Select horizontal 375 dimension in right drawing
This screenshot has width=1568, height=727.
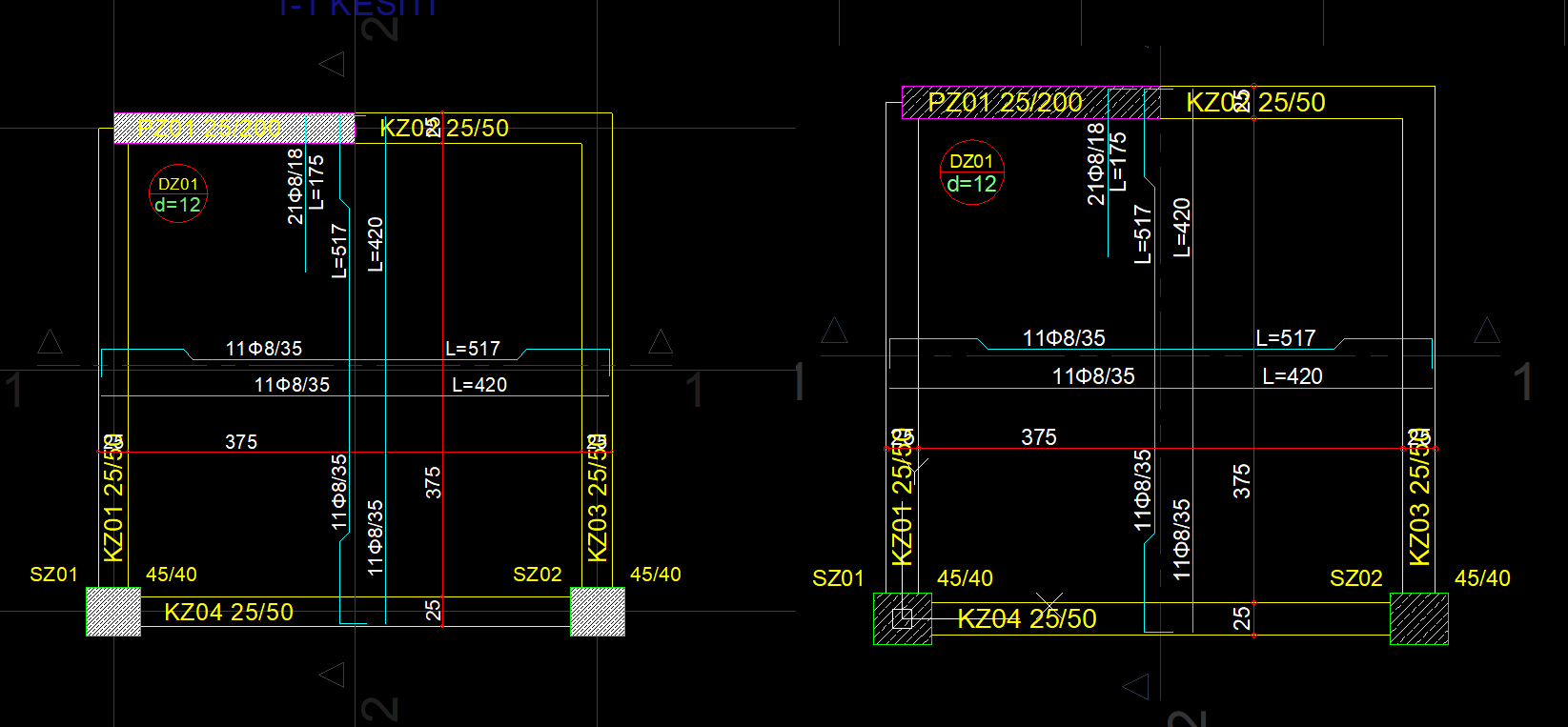pyautogui.click(x=1039, y=437)
